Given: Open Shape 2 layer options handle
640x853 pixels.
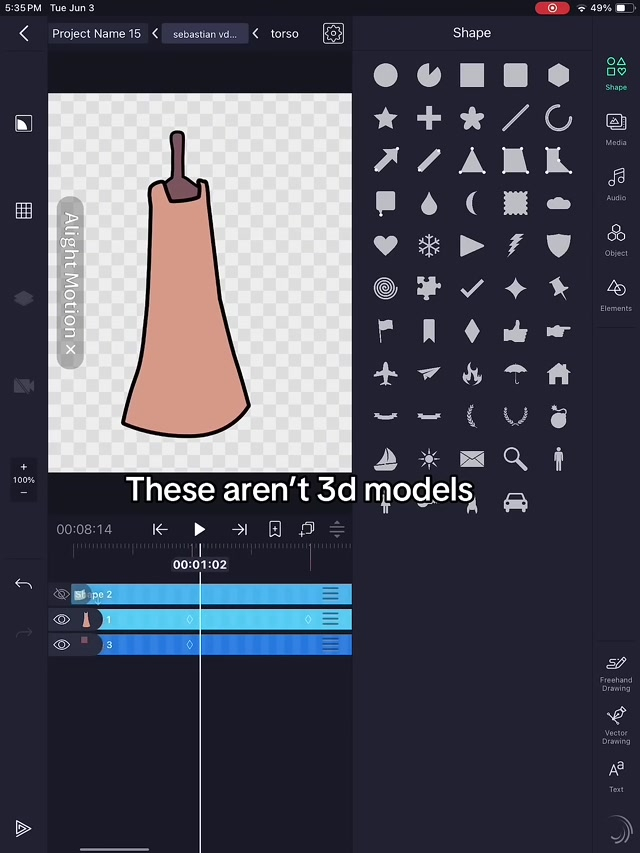Looking at the screenshot, I should click(x=330, y=594).
